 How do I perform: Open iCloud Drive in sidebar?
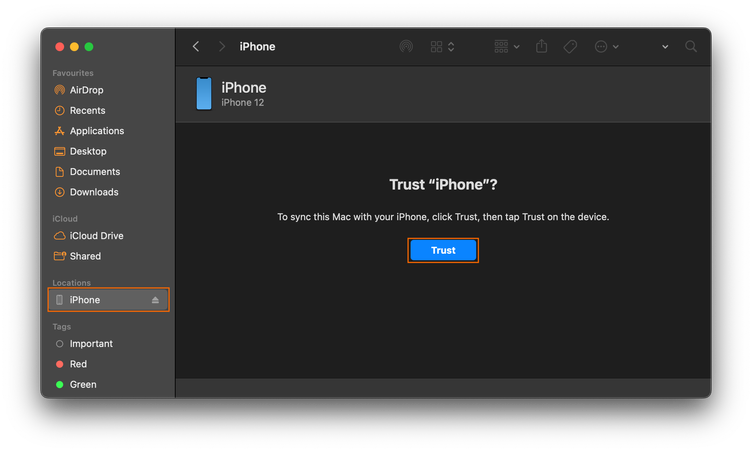tap(98, 236)
